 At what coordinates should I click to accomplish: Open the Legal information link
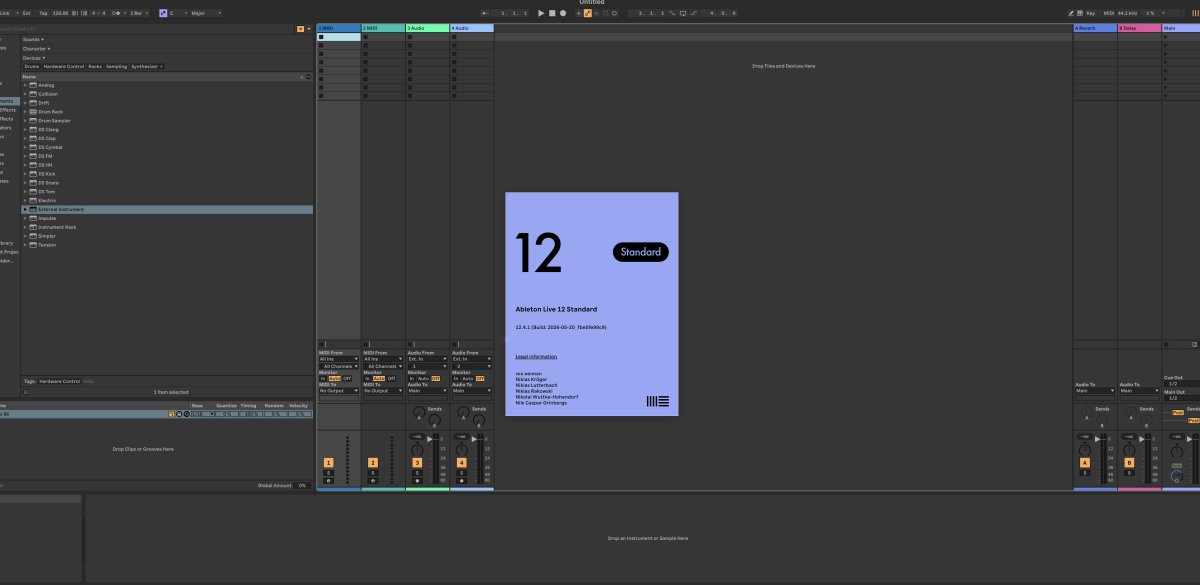coord(536,356)
